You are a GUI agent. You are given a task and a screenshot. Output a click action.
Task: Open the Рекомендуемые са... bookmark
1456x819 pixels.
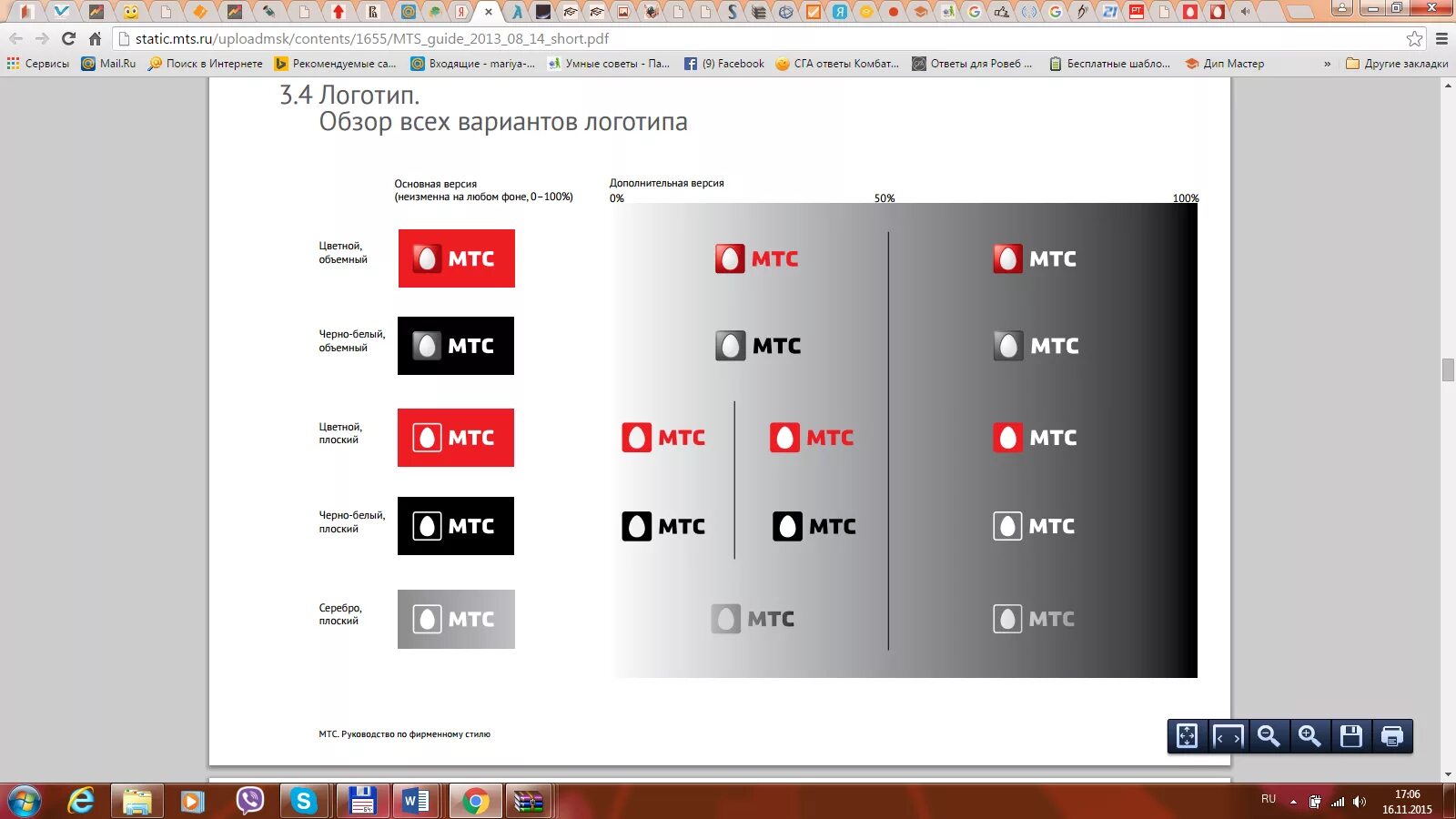point(336,64)
